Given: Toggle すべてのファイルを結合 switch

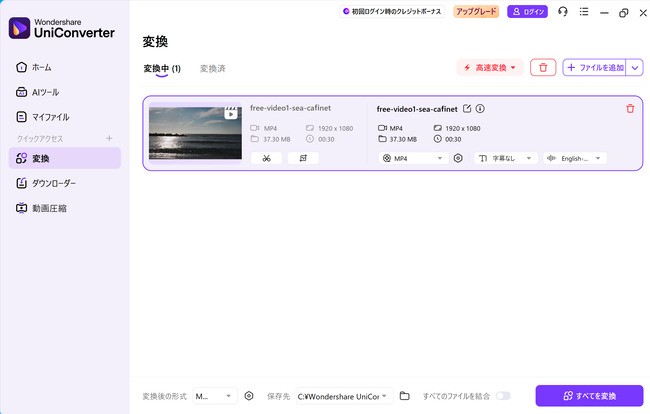Looking at the screenshot, I should coord(503,396).
